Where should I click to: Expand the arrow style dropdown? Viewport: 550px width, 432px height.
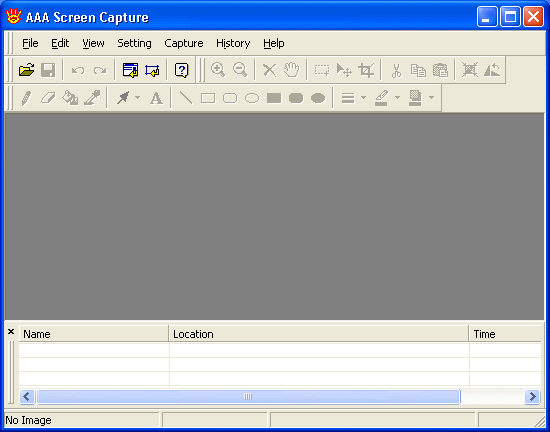[x=138, y=97]
